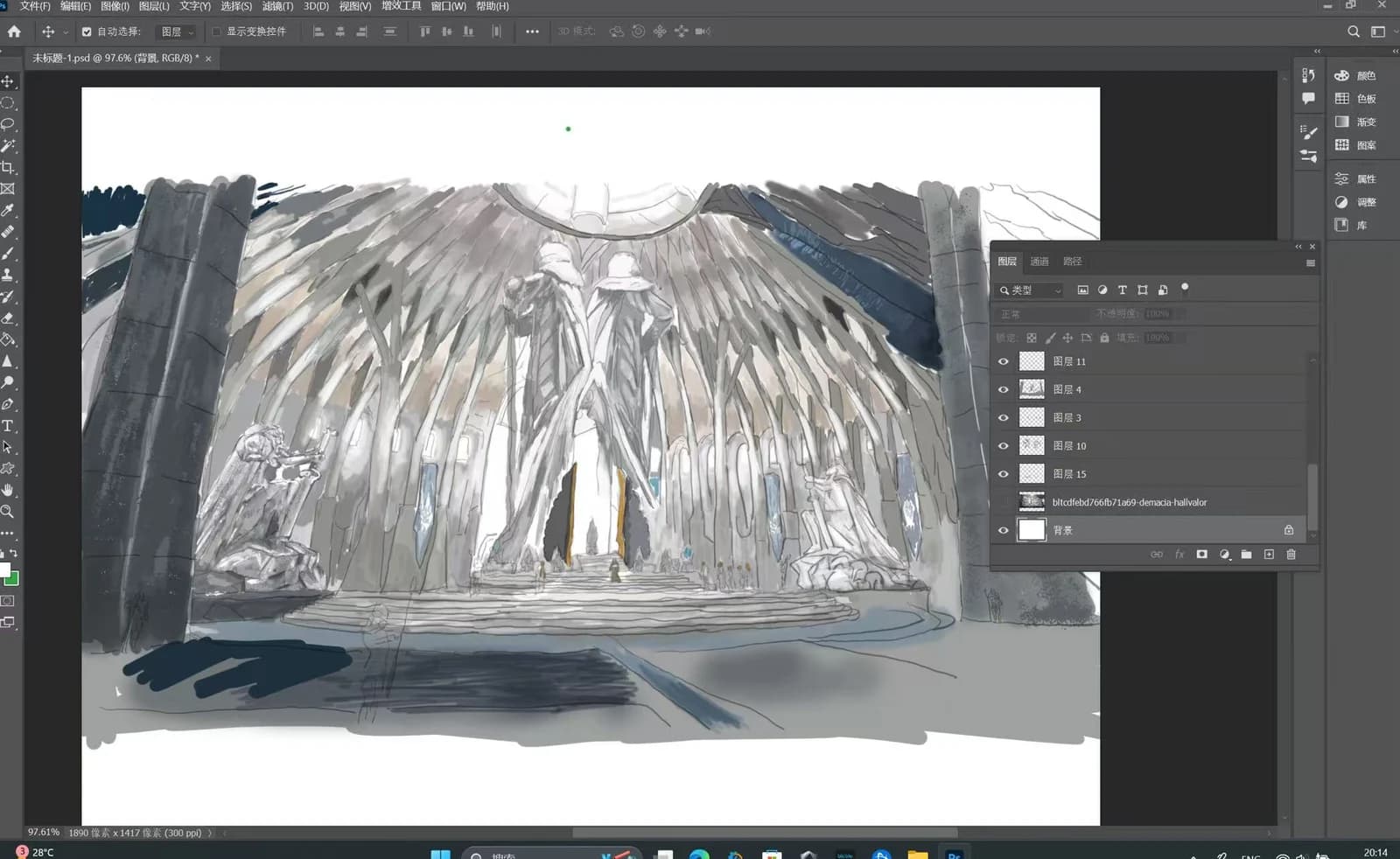The height and width of the screenshot is (859, 1400).
Task: Delete layer using the trash icon
Action: pos(1291,555)
